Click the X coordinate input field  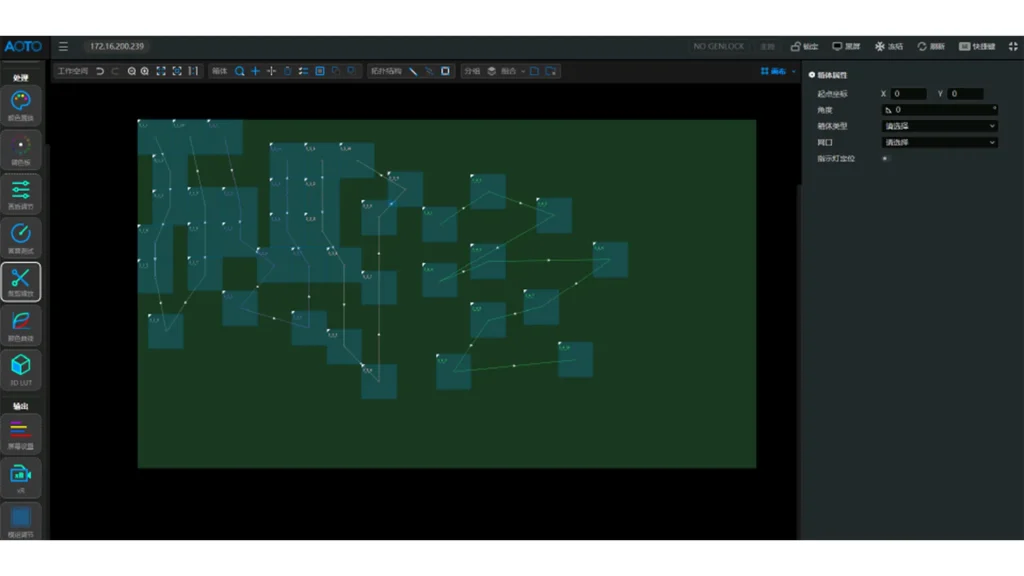[x=908, y=94]
